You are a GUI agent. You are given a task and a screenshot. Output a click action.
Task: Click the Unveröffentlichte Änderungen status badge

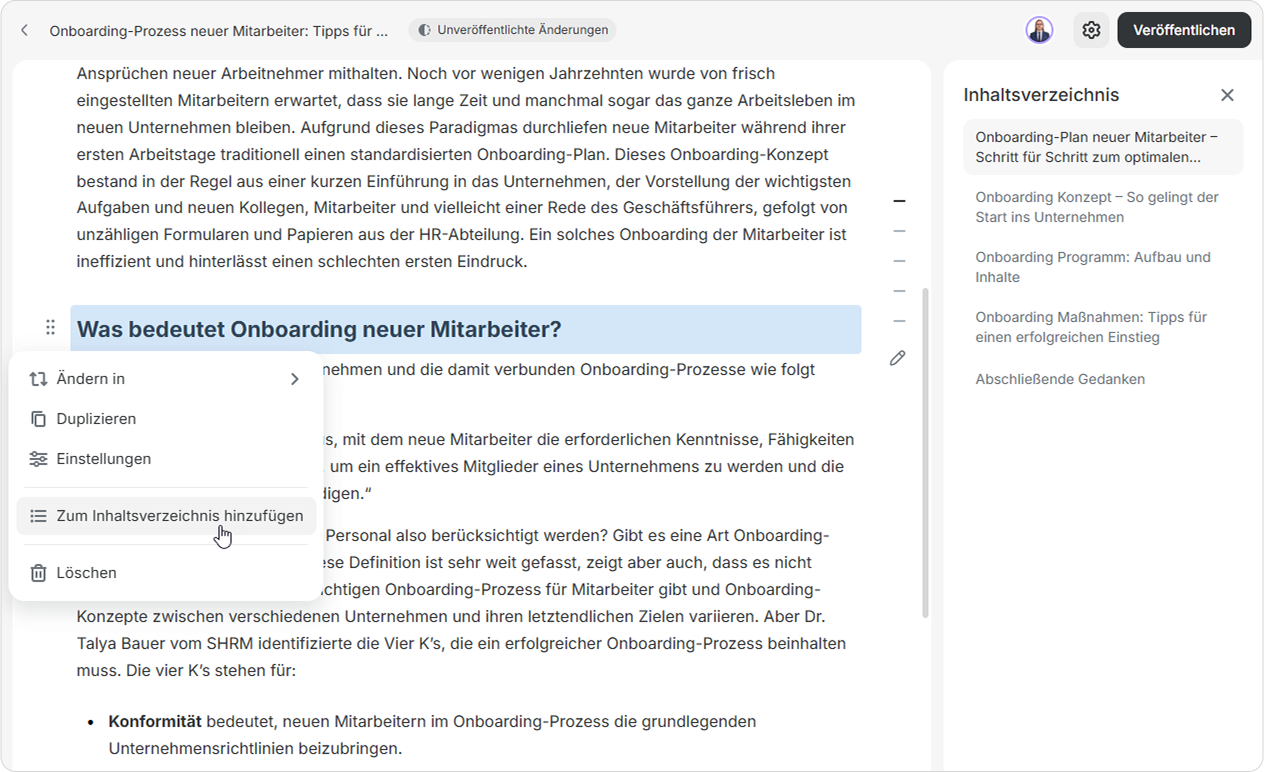click(x=512, y=30)
